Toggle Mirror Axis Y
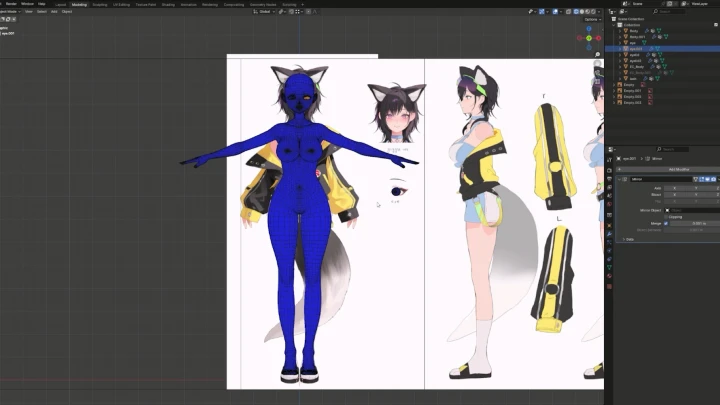Screen dimensions: 720x405 (x=696, y=188)
